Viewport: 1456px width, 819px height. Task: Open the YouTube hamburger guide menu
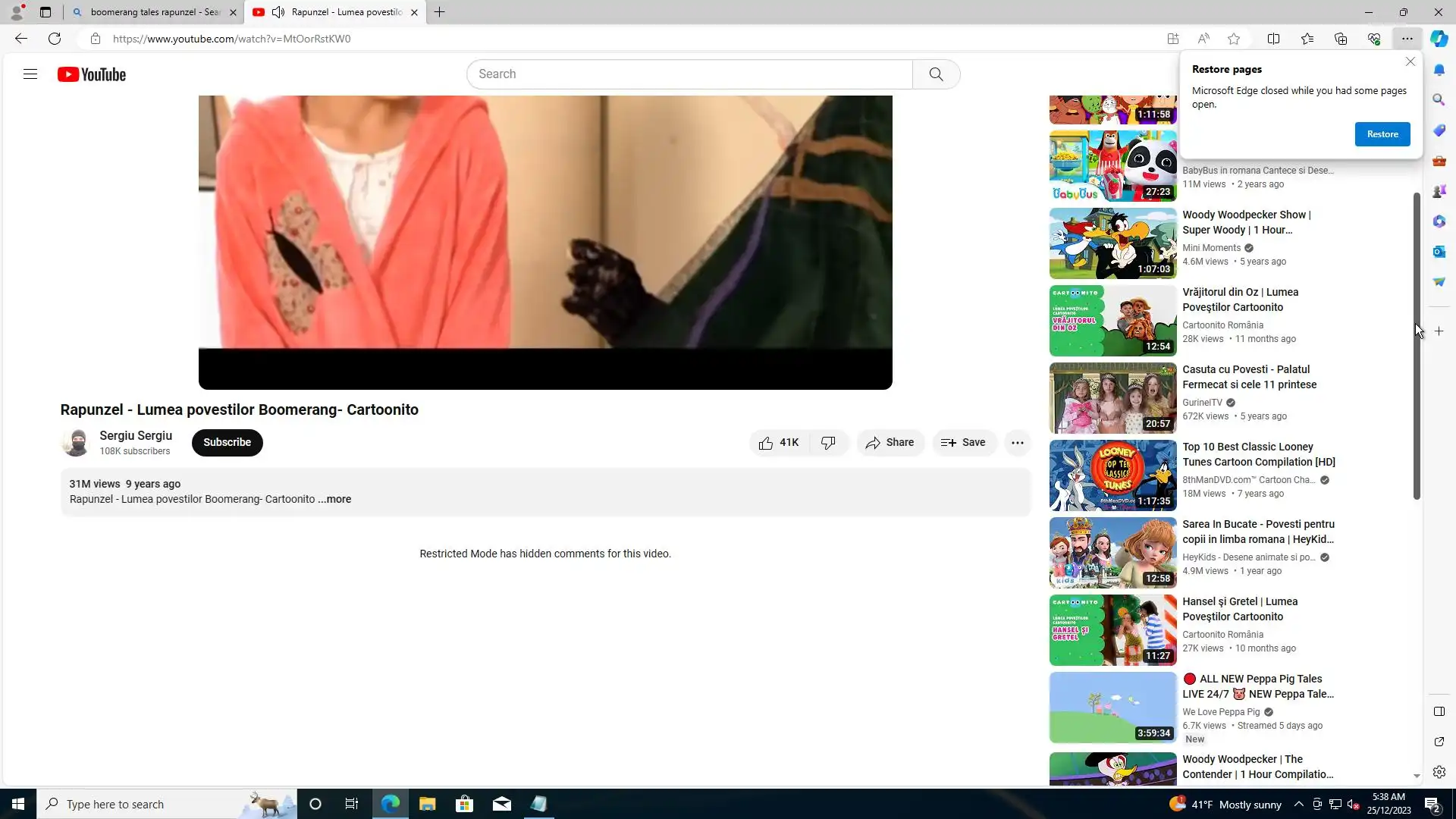coord(30,74)
